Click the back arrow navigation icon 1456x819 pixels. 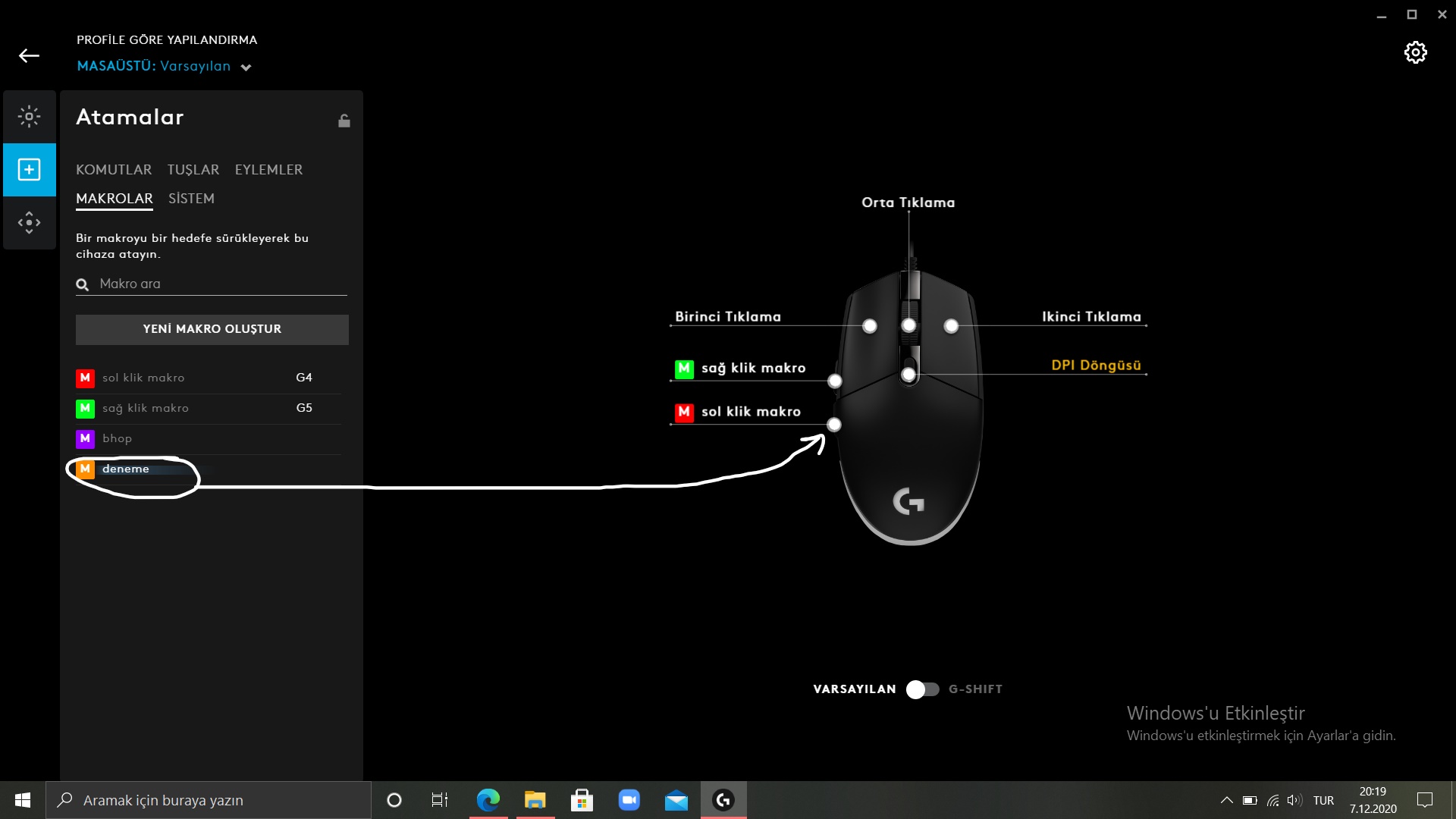point(28,55)
